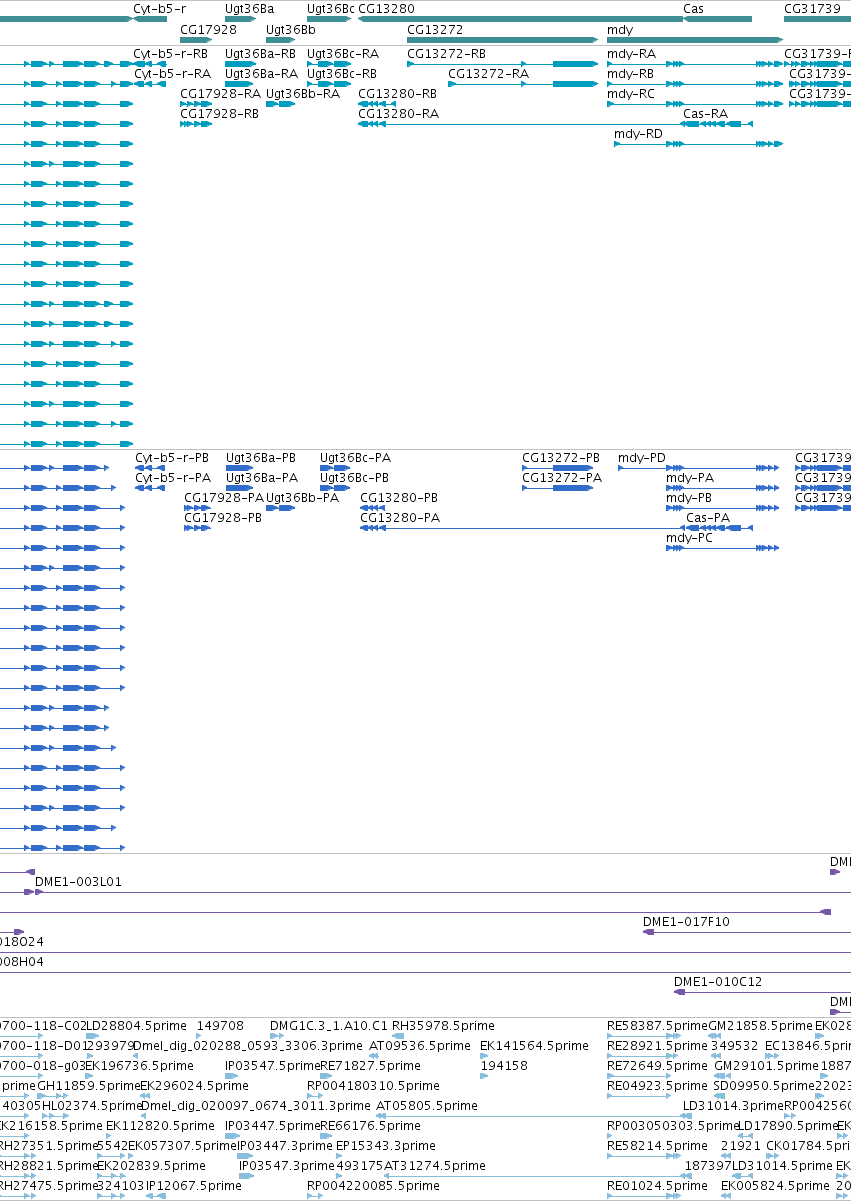Select protein mdy-PC
This screenshot has width=851, height=1201.
coord(689,538)
